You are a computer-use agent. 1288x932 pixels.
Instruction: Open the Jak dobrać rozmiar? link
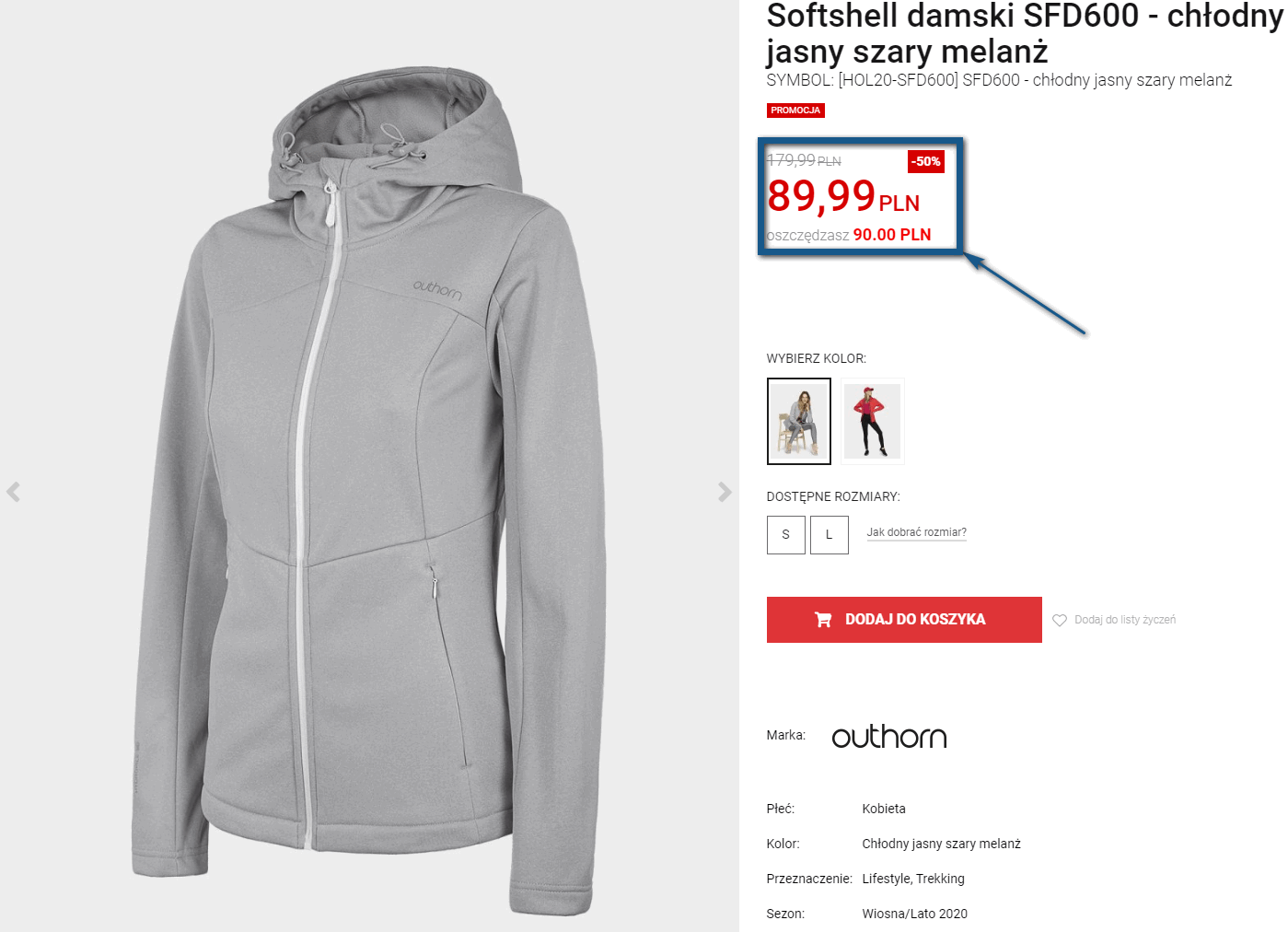[916, 532]
